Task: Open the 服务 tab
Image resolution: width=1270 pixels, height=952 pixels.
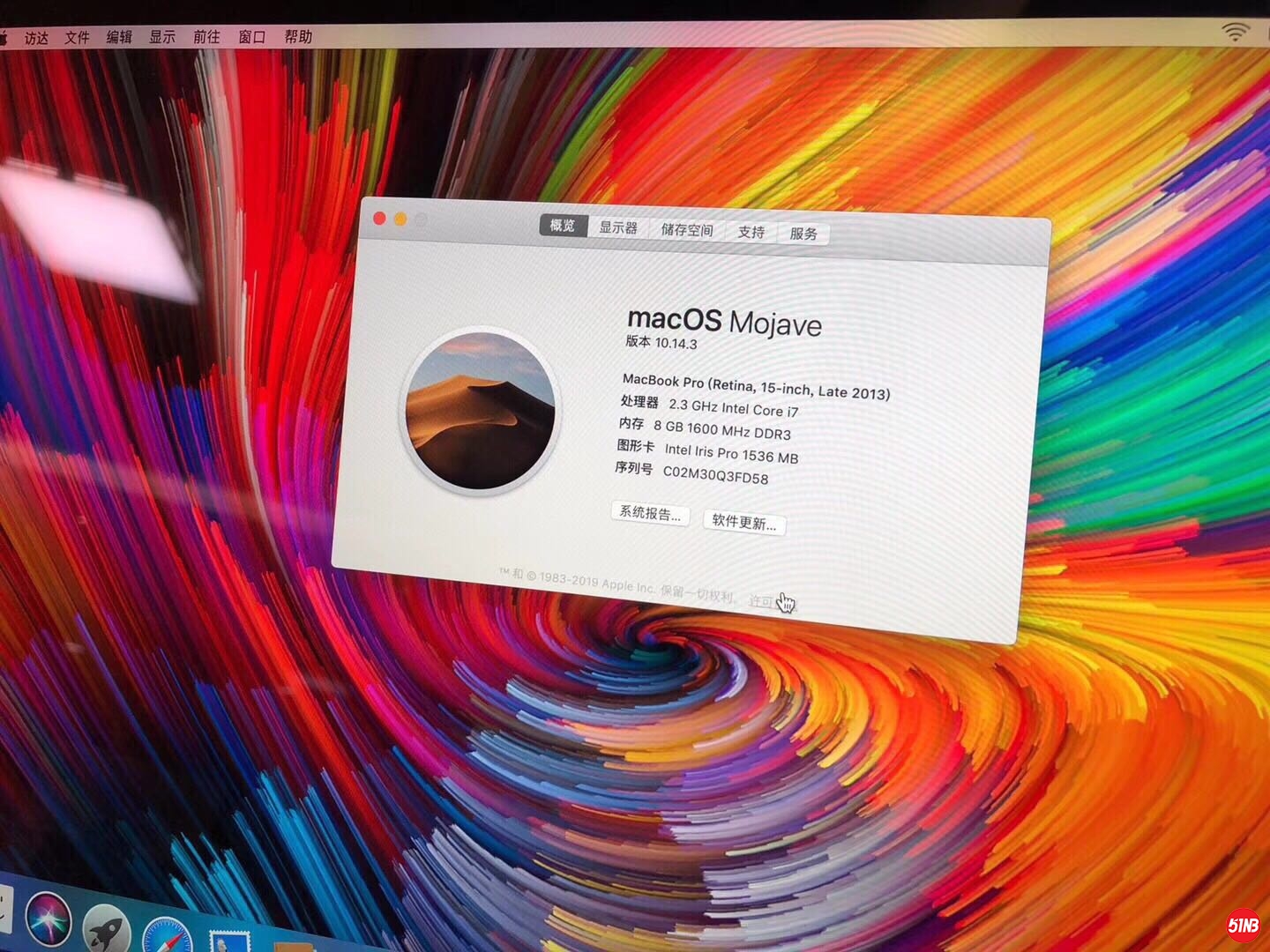Action: tap(803, 234)
